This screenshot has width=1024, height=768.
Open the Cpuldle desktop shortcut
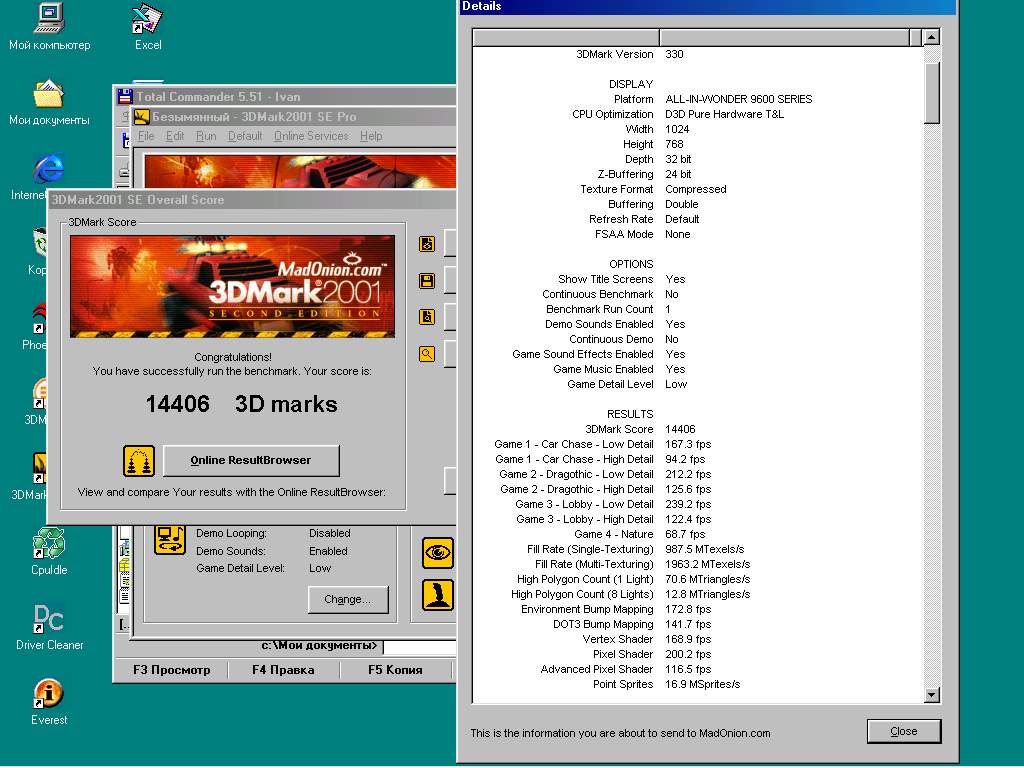49,545
